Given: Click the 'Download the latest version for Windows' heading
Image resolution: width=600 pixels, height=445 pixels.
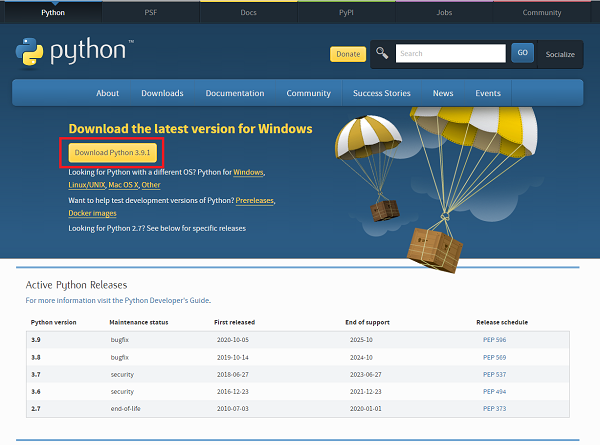Looking at the screenshot, I should 191,129.
